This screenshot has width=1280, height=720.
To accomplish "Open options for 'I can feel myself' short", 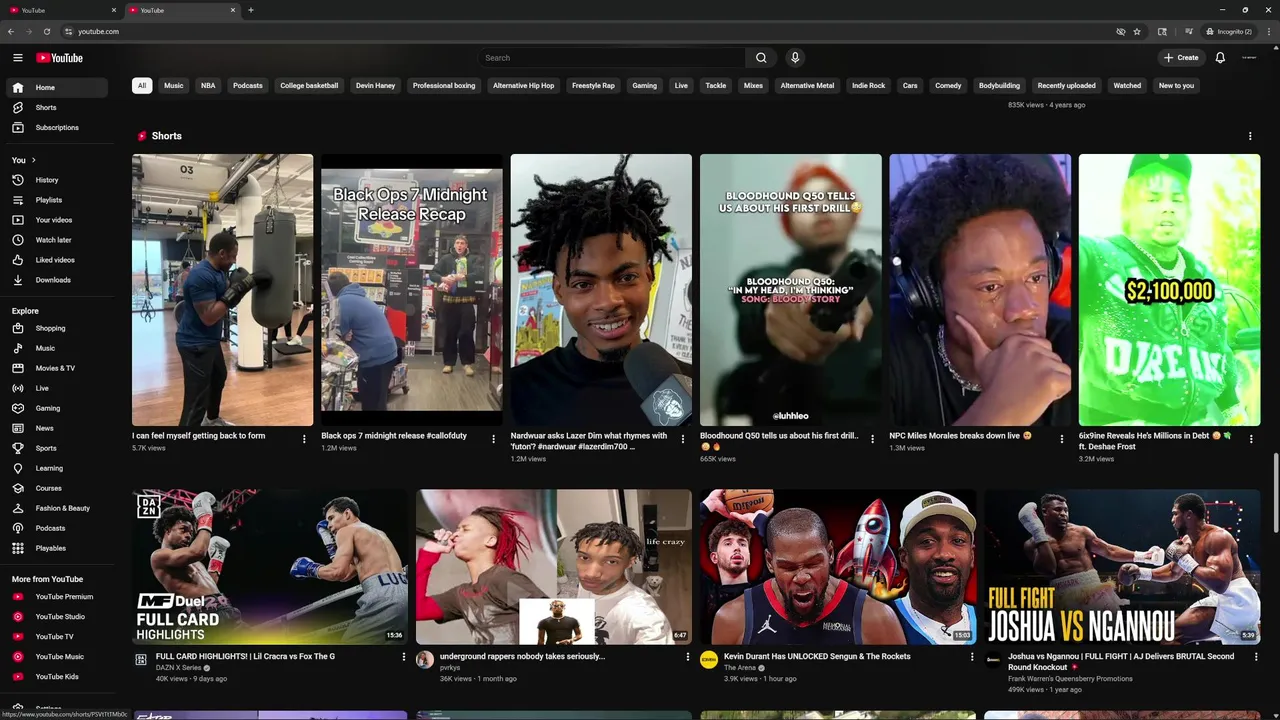I will 304,438.
